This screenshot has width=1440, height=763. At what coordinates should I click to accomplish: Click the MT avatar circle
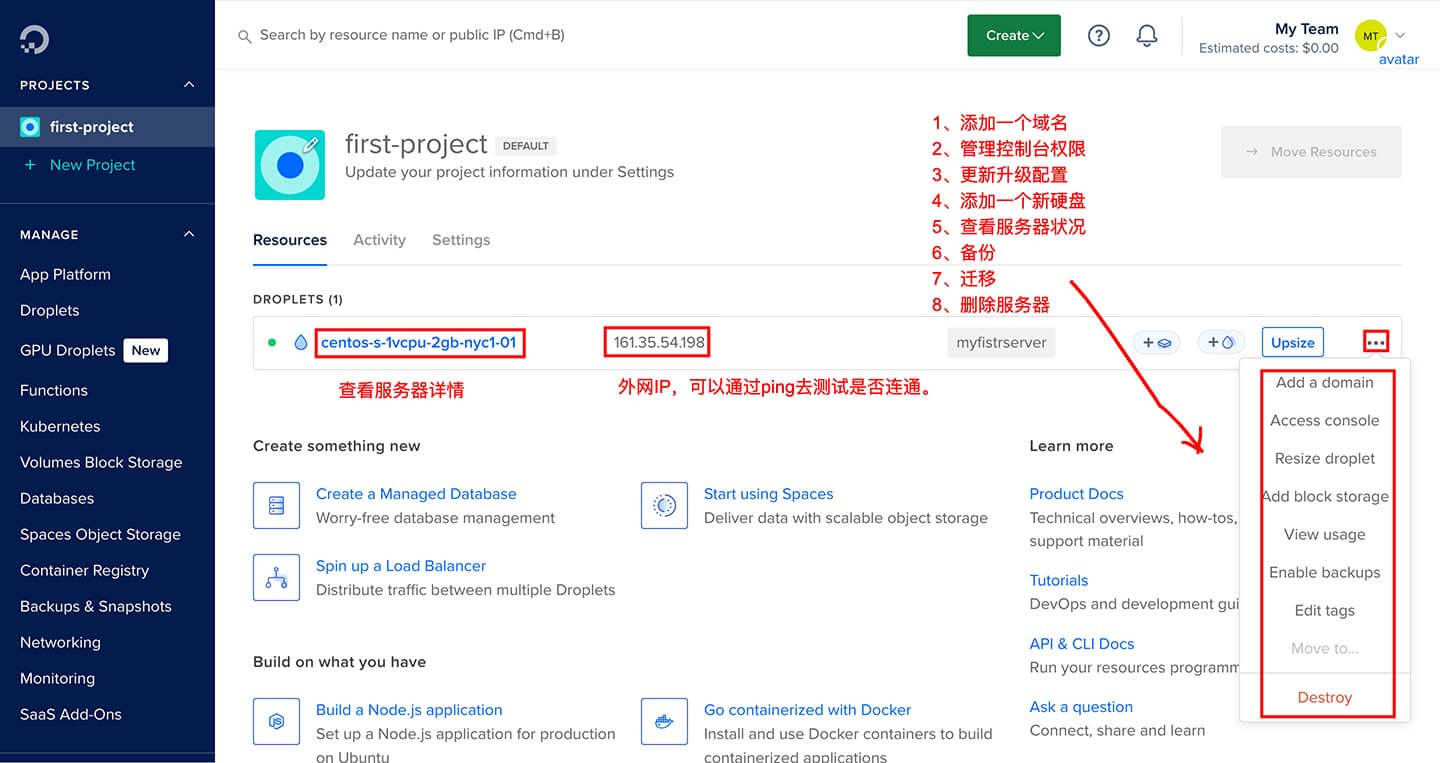click(1370, 36)
